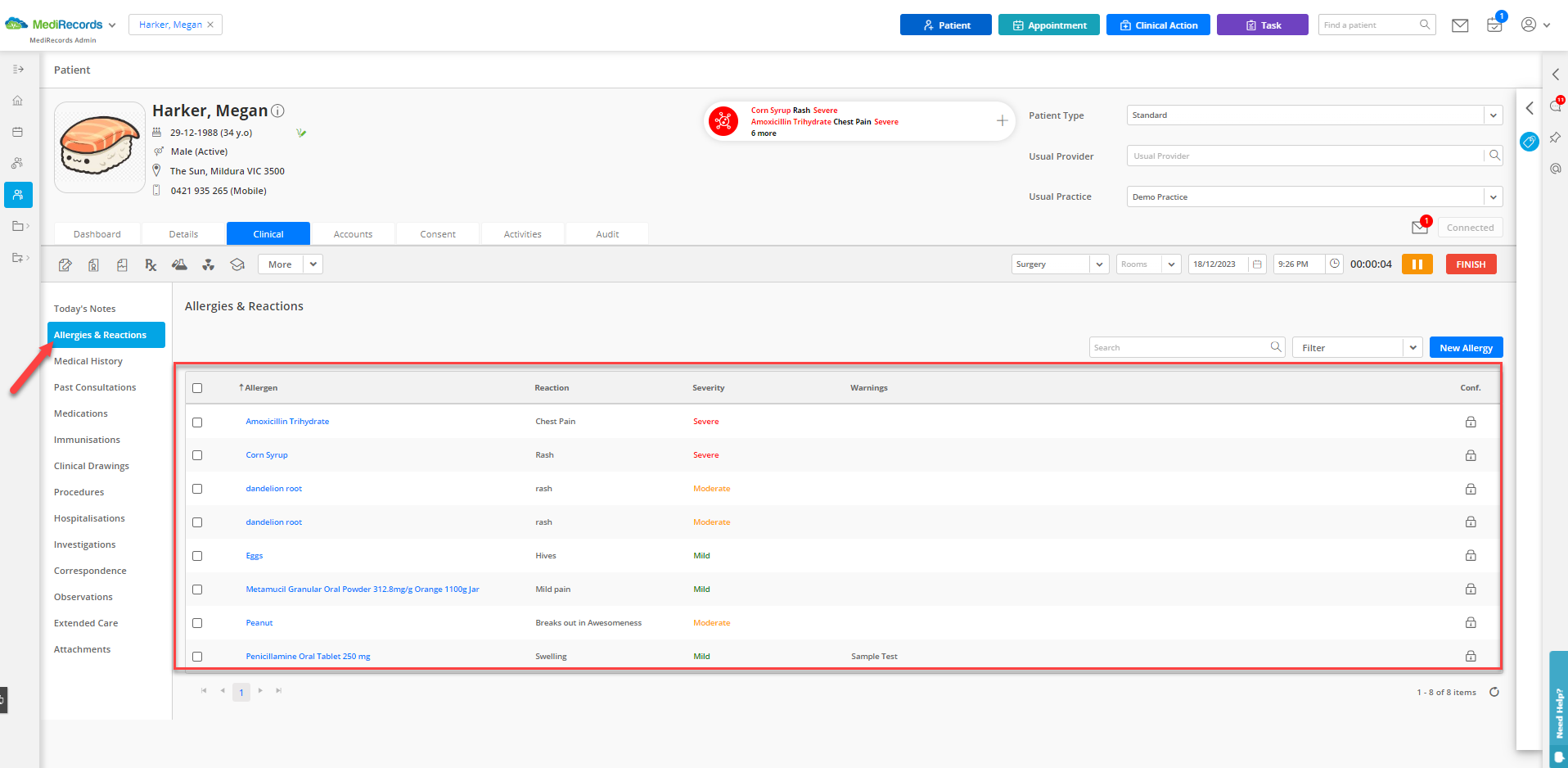Expand the MediRecords practice dropdown chevron
The image size is (1568, 768).
[111, 25]
